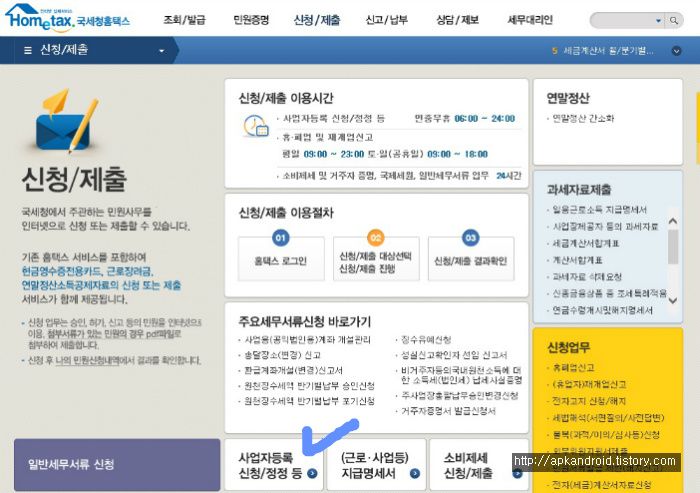Click arrow icon on 사업자등록 신청/정정 tile
Screen dimensions: 700x493
tap(312, 473)
